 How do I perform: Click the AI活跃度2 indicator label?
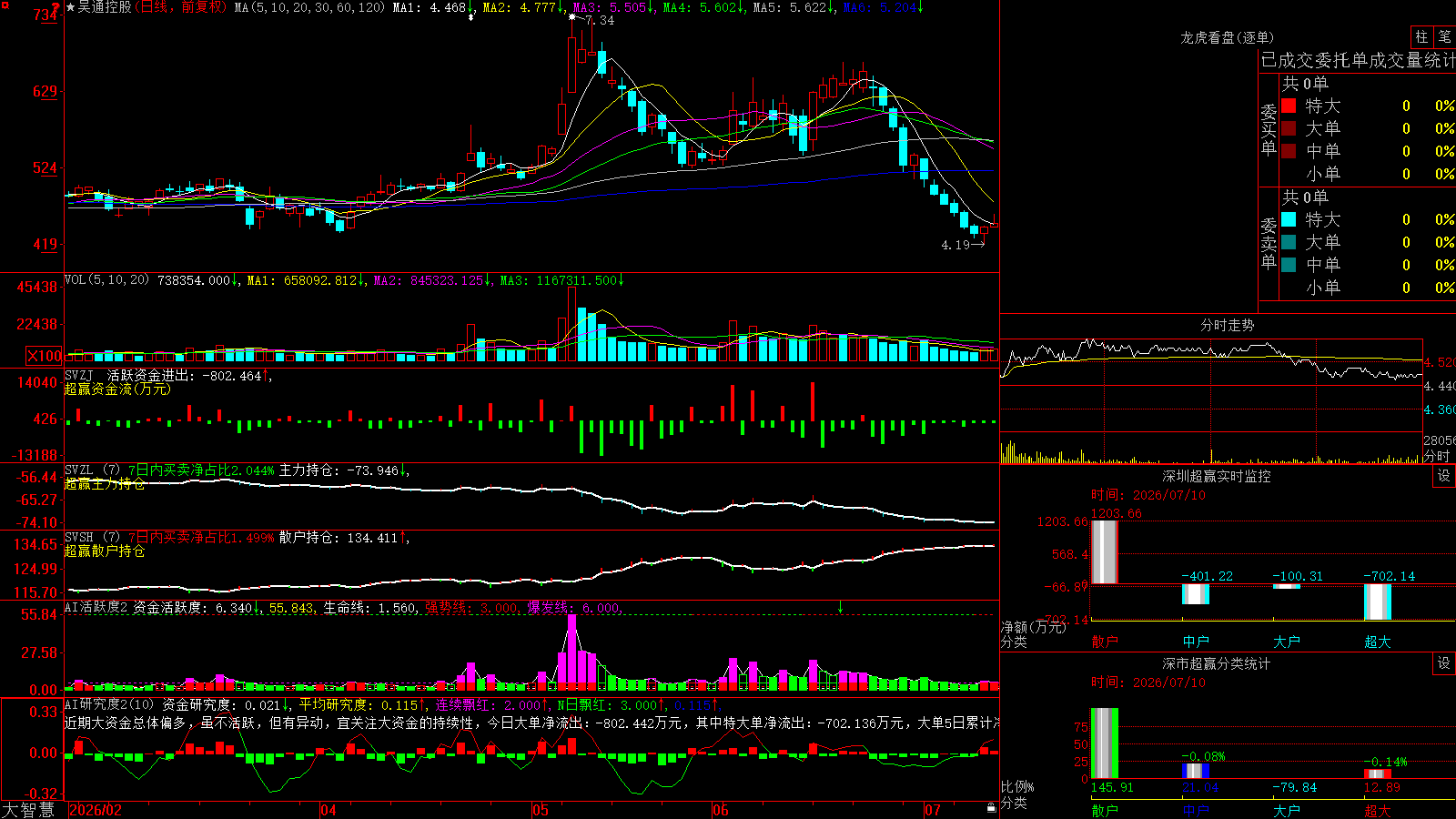(x=96, y=607)
